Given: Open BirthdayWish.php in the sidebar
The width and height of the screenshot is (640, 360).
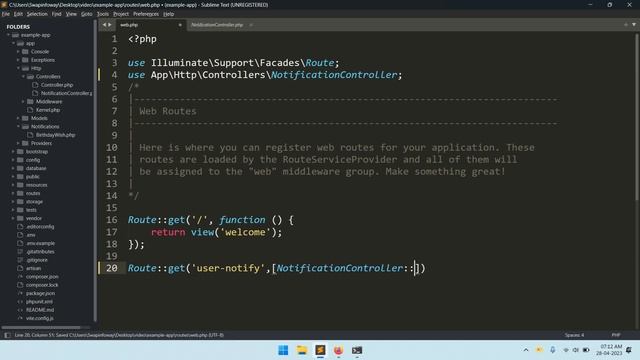Looking at the screenshot, I should point(55,135).
